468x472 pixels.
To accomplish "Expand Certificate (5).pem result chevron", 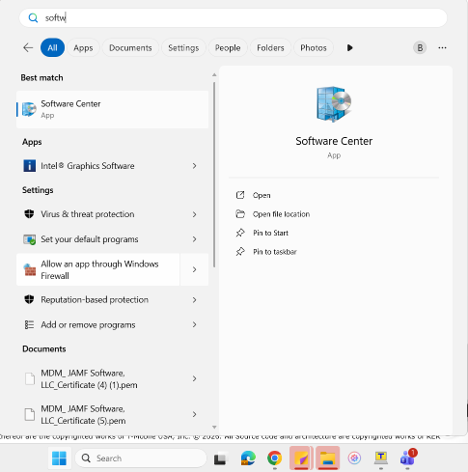I will coord(194,414).
